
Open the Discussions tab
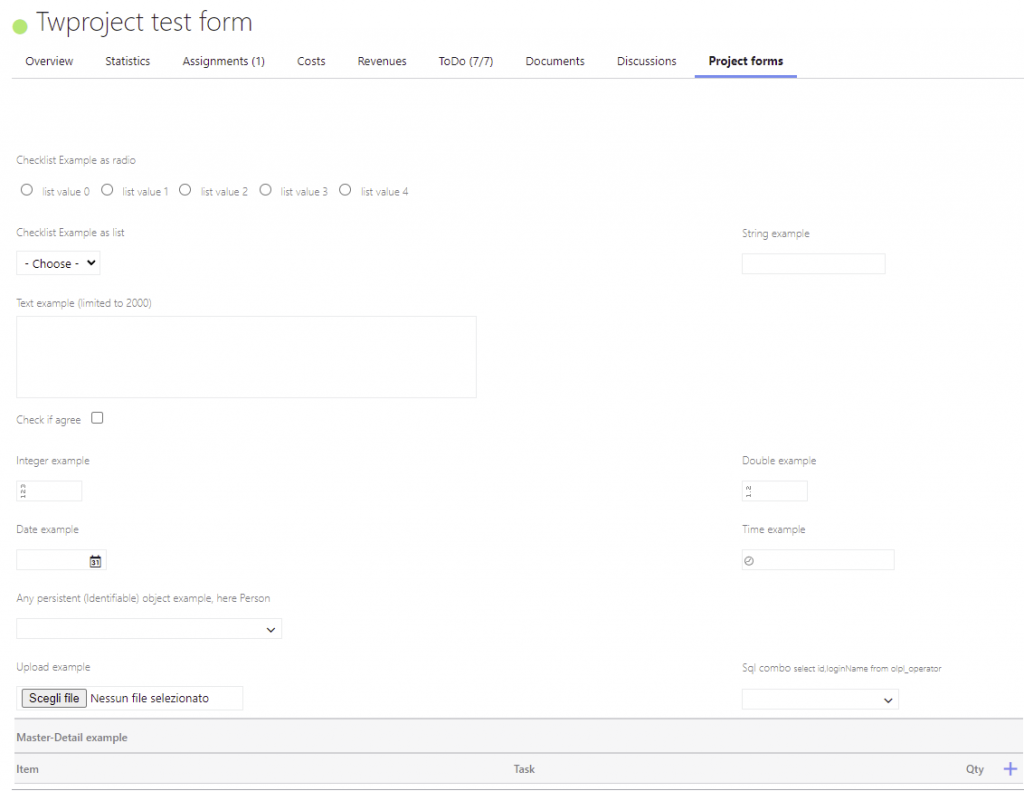646,61
